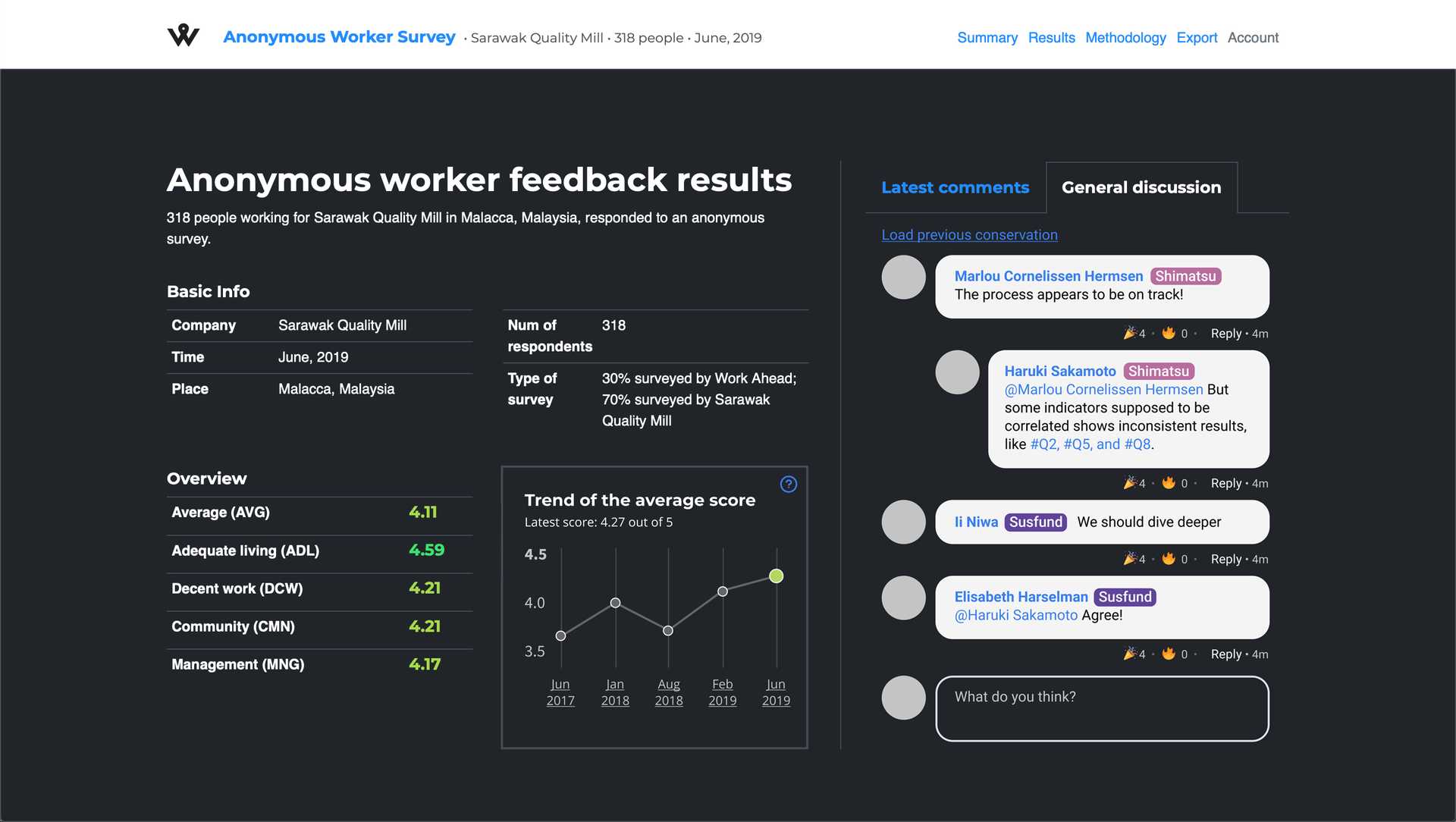Click the Malacca, Malaysia place value
Screen dimensions: 1456x822
(x=336, y=389)
